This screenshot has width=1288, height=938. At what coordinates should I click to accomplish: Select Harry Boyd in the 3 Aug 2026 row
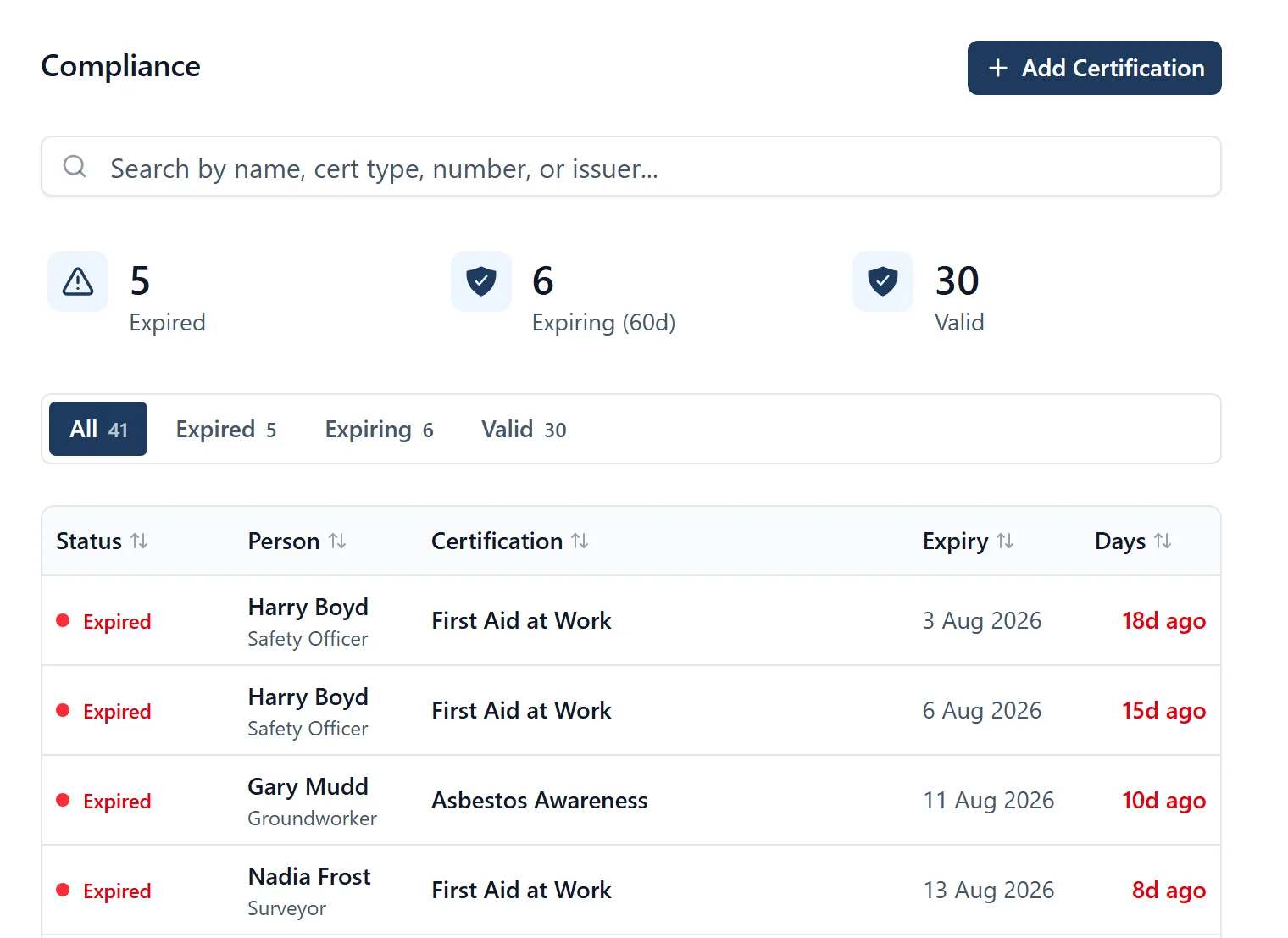tap(308, 607)
